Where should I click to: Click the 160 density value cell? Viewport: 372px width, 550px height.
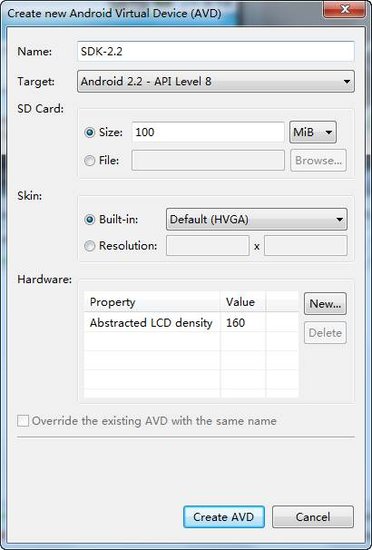pos(243,323)
